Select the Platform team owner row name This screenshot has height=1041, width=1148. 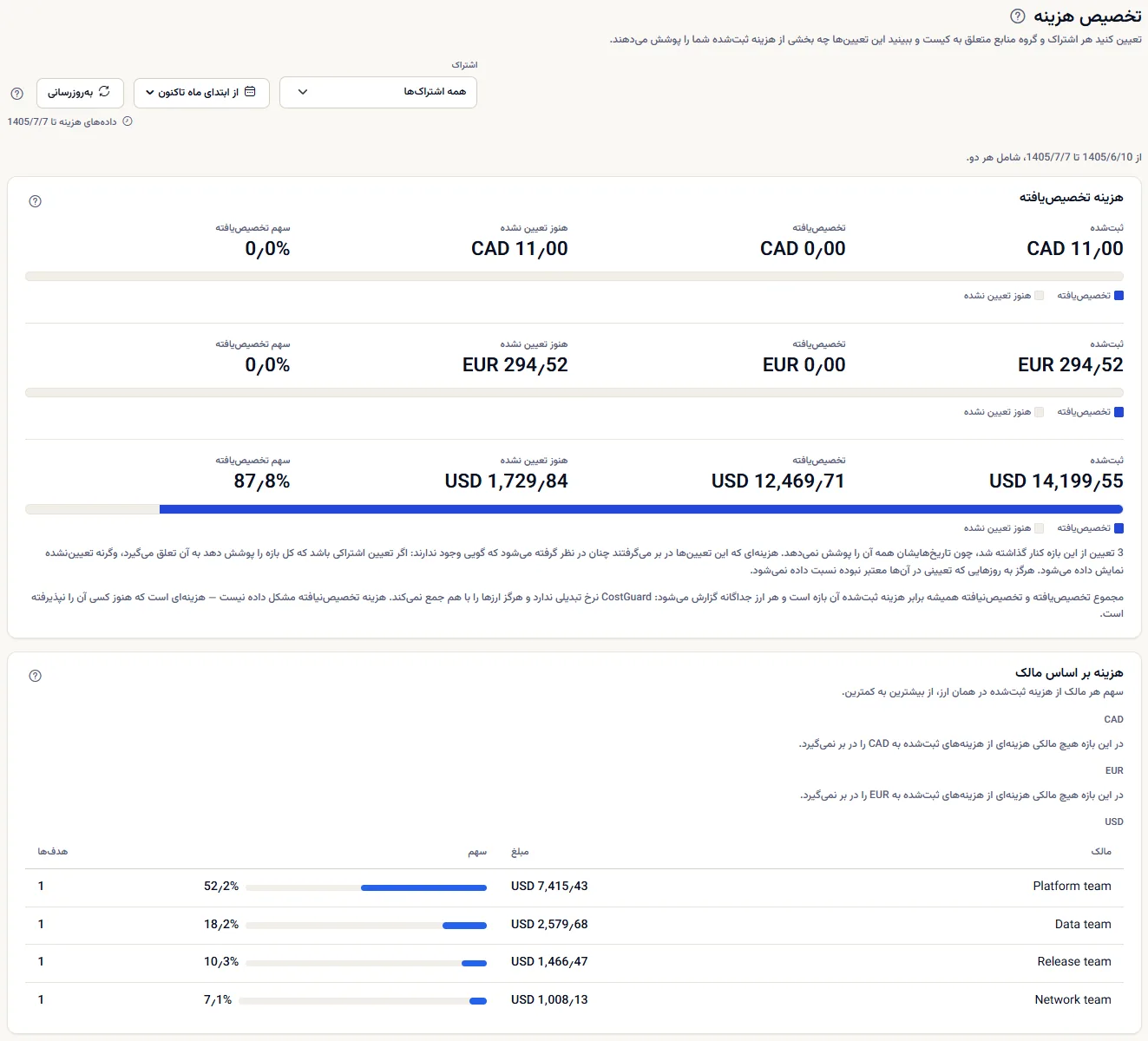pyautogui.click(x=1072, y=887)
